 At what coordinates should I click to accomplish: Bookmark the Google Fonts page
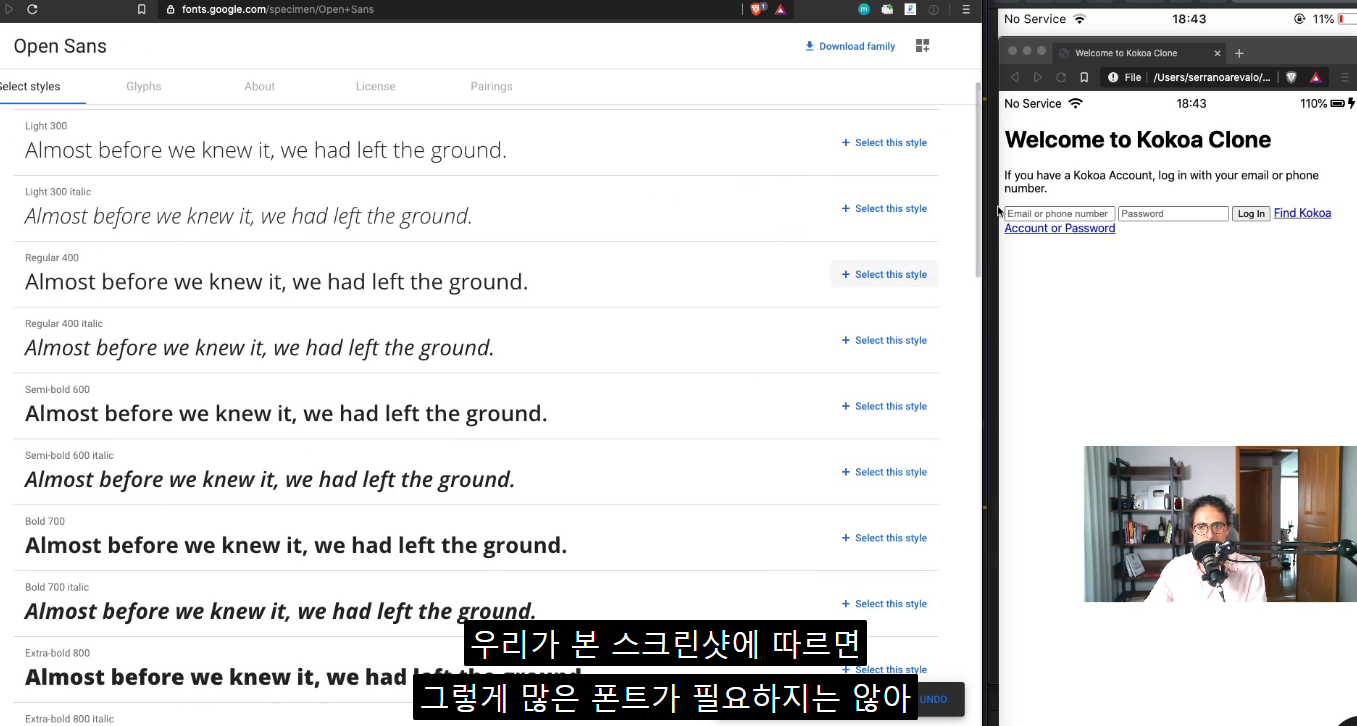point(141,9)
